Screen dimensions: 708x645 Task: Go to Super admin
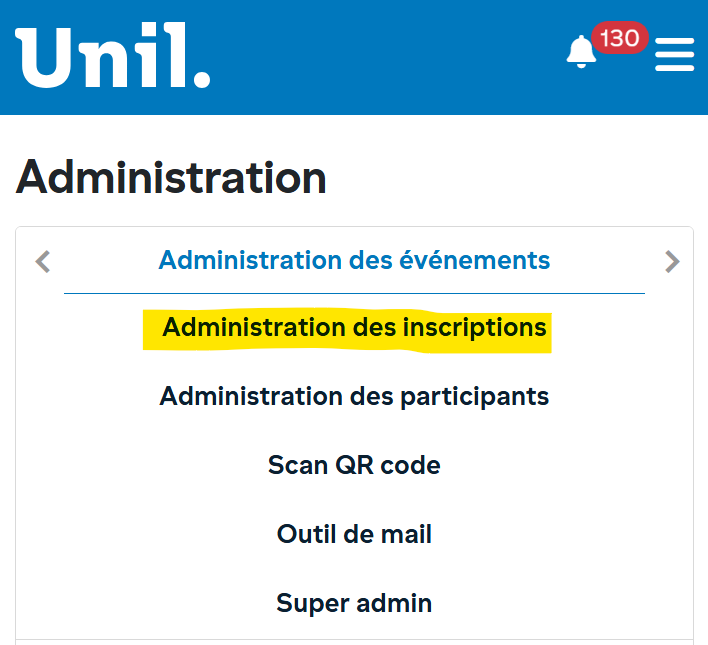354,603
